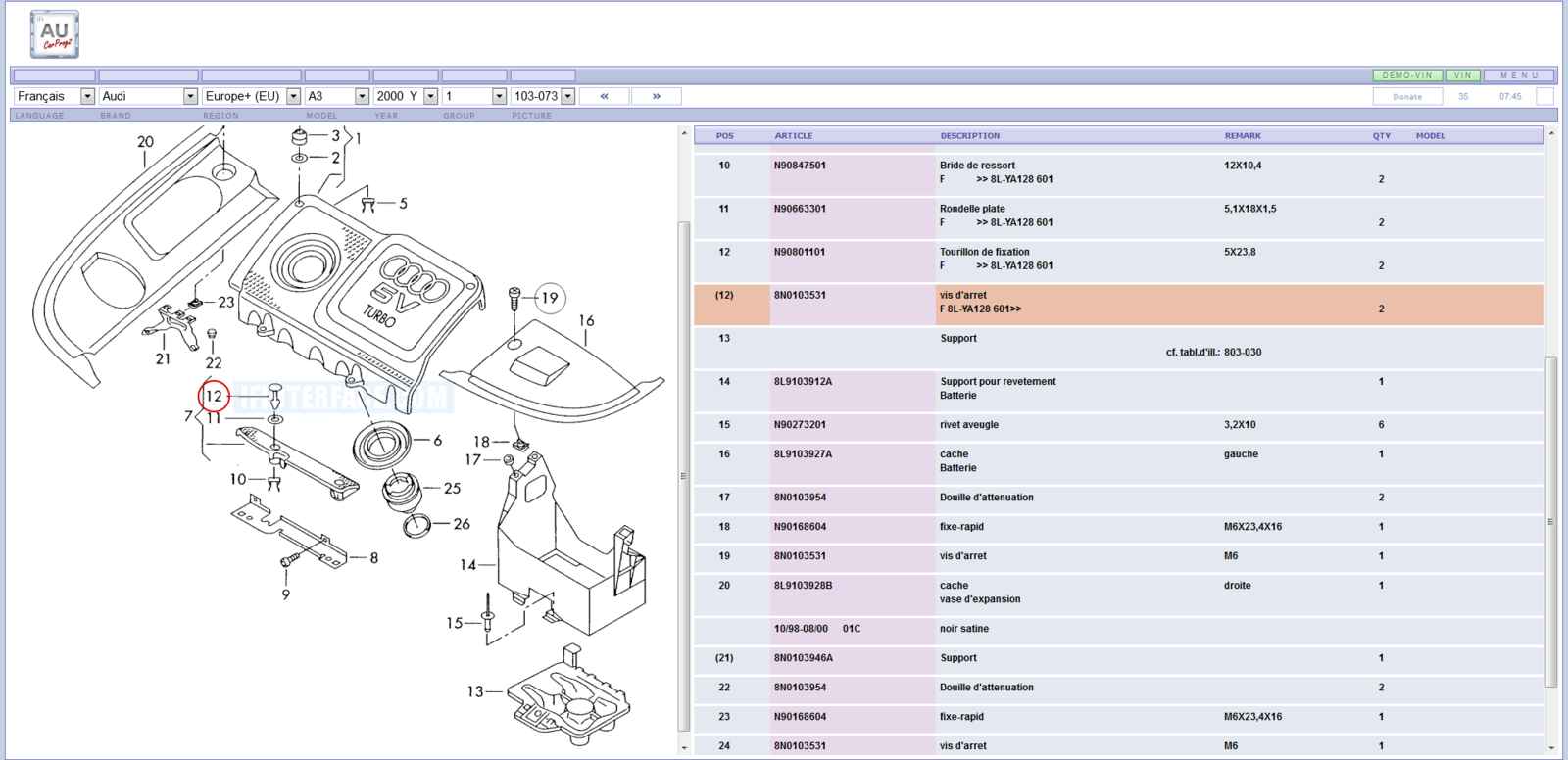Click the circled part number 12 in diagram
Image resolution: width=1568 pixels, height=760 pixels.
214,396
